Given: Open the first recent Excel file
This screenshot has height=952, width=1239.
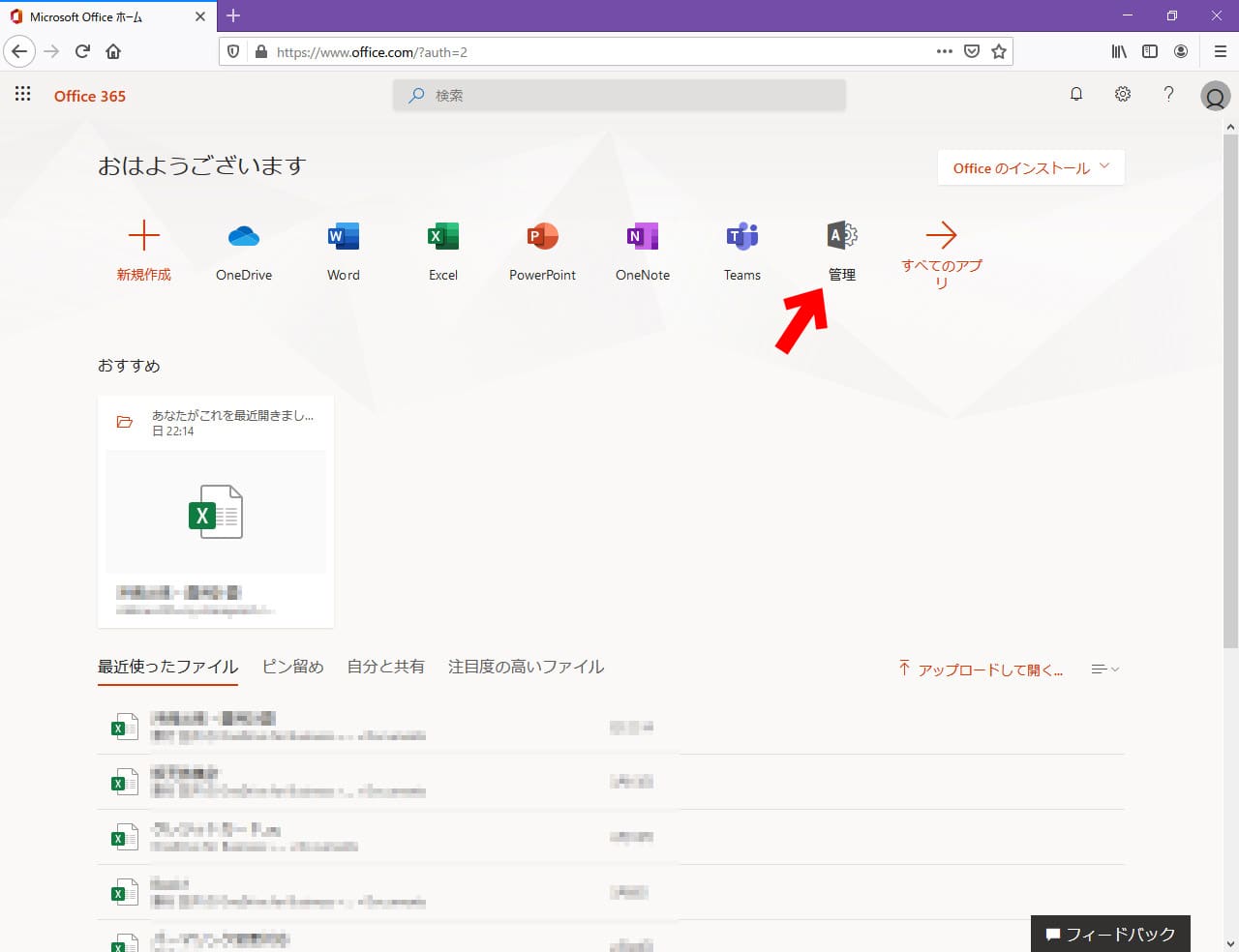Looking at the screenshot, I should [611, 728].
